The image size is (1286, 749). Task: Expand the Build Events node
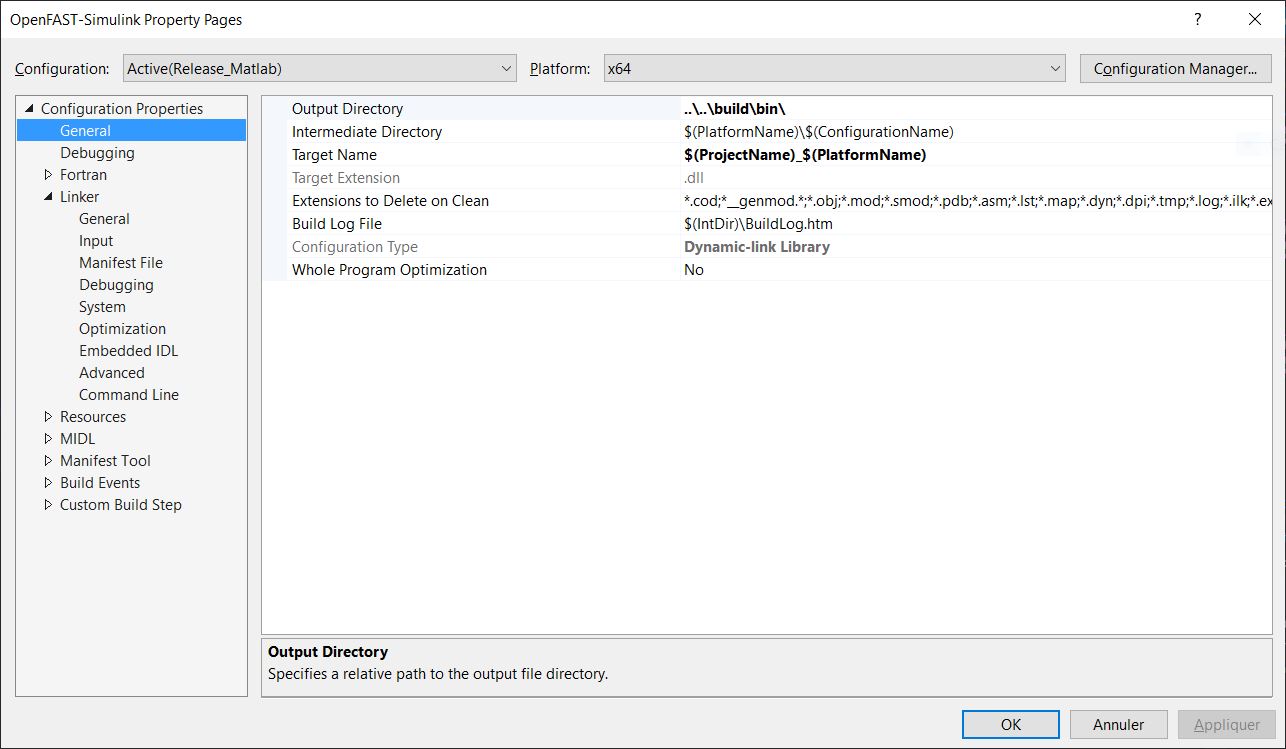(x=46, y=482)
